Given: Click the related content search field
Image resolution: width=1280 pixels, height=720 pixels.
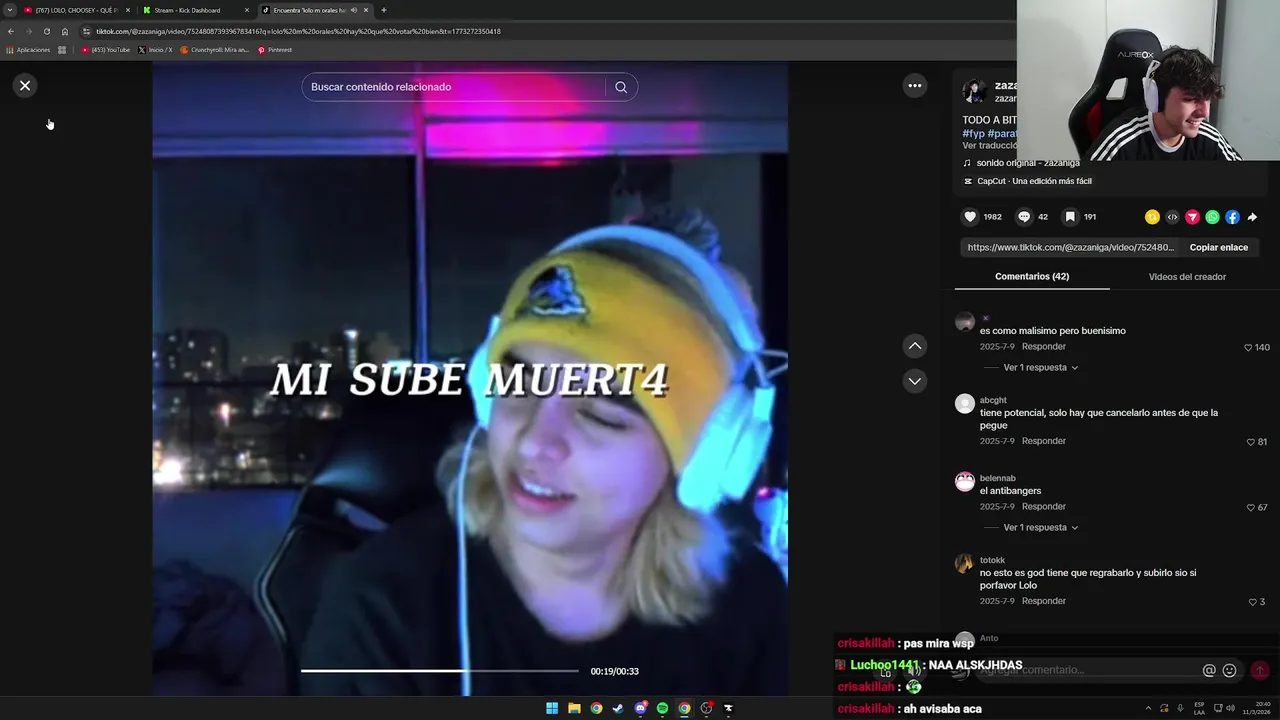Looking at the screenshot, I should pyautogui.click(x=455, y=87).
